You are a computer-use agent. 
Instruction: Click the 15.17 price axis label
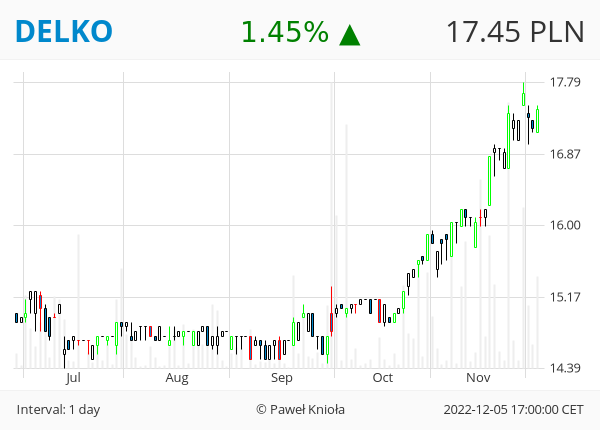click(565, 297)
